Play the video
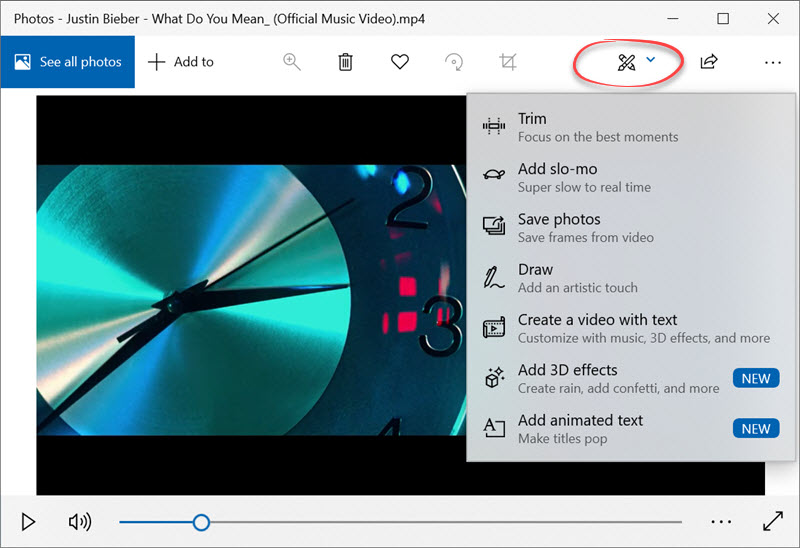 (x=28, y=522)
